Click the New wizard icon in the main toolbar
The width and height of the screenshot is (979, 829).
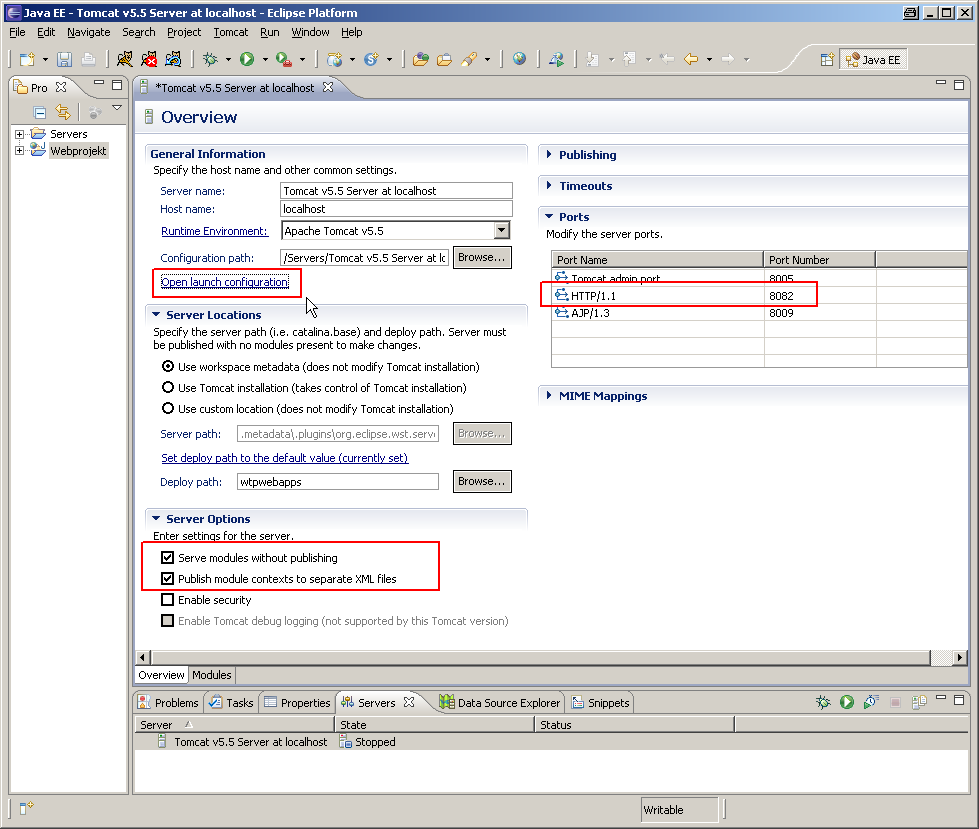coord(27,59)
